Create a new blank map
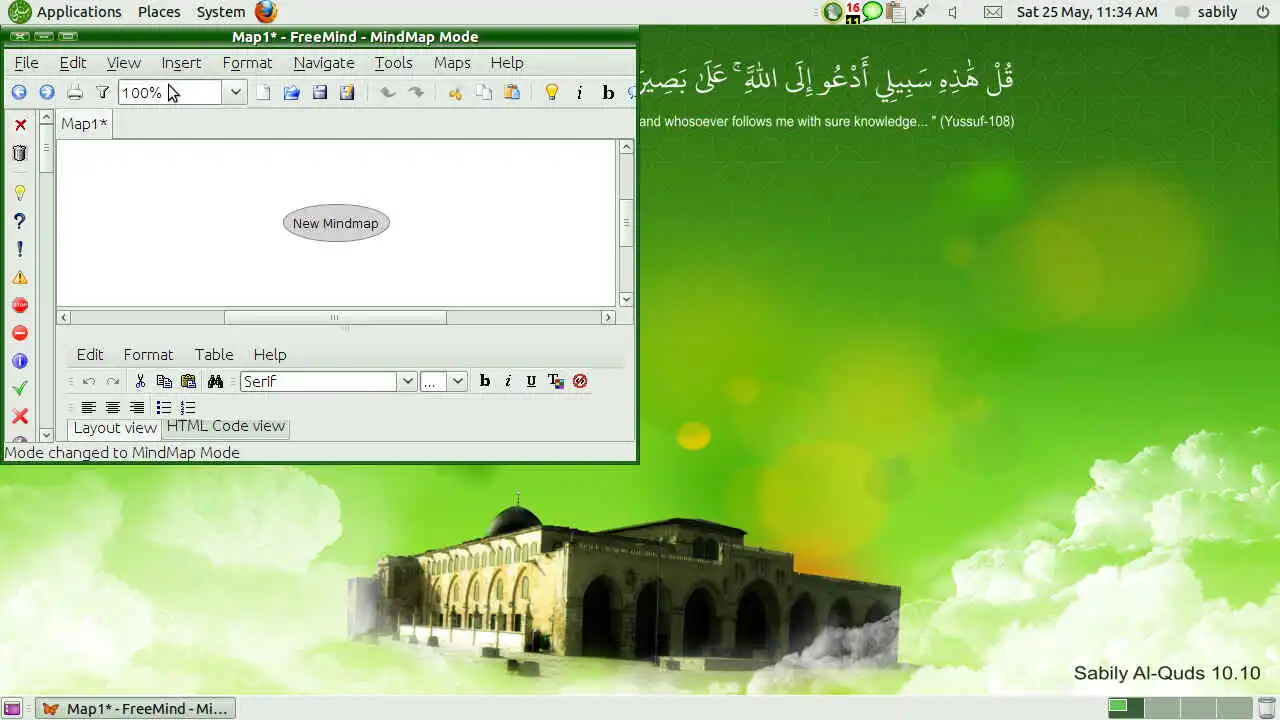 pos(264,92)
